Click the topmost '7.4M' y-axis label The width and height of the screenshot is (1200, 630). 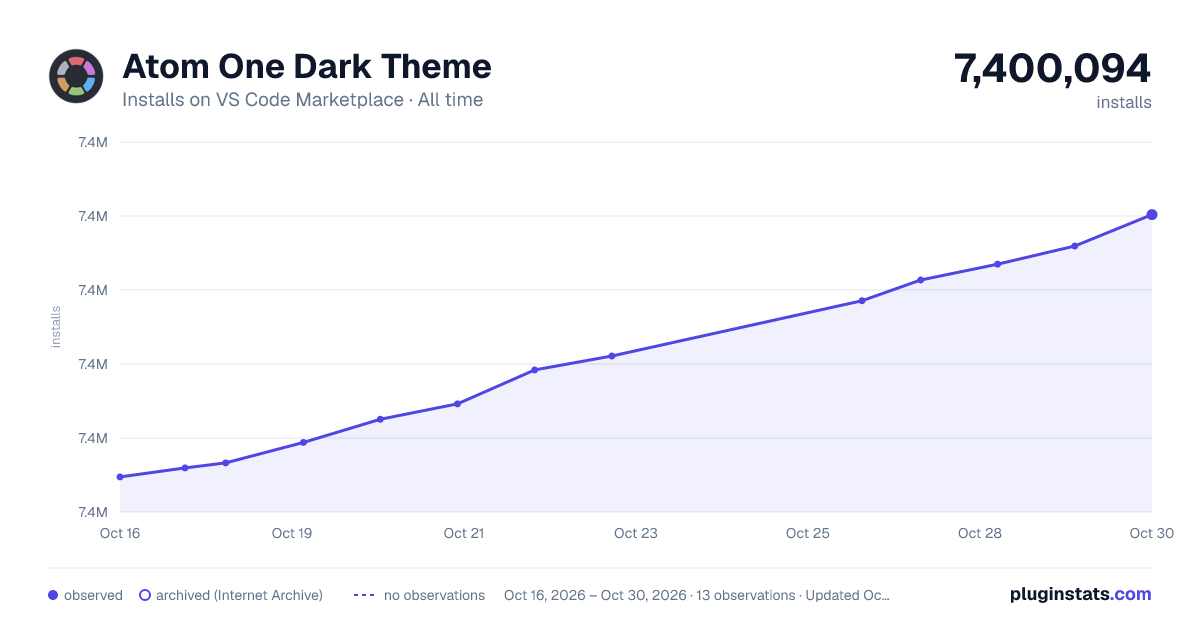[x=92, y=142]
